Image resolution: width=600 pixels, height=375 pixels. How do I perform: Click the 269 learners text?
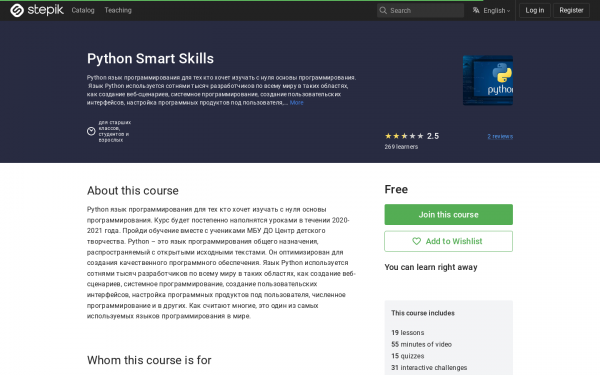[x=401, y=147]
